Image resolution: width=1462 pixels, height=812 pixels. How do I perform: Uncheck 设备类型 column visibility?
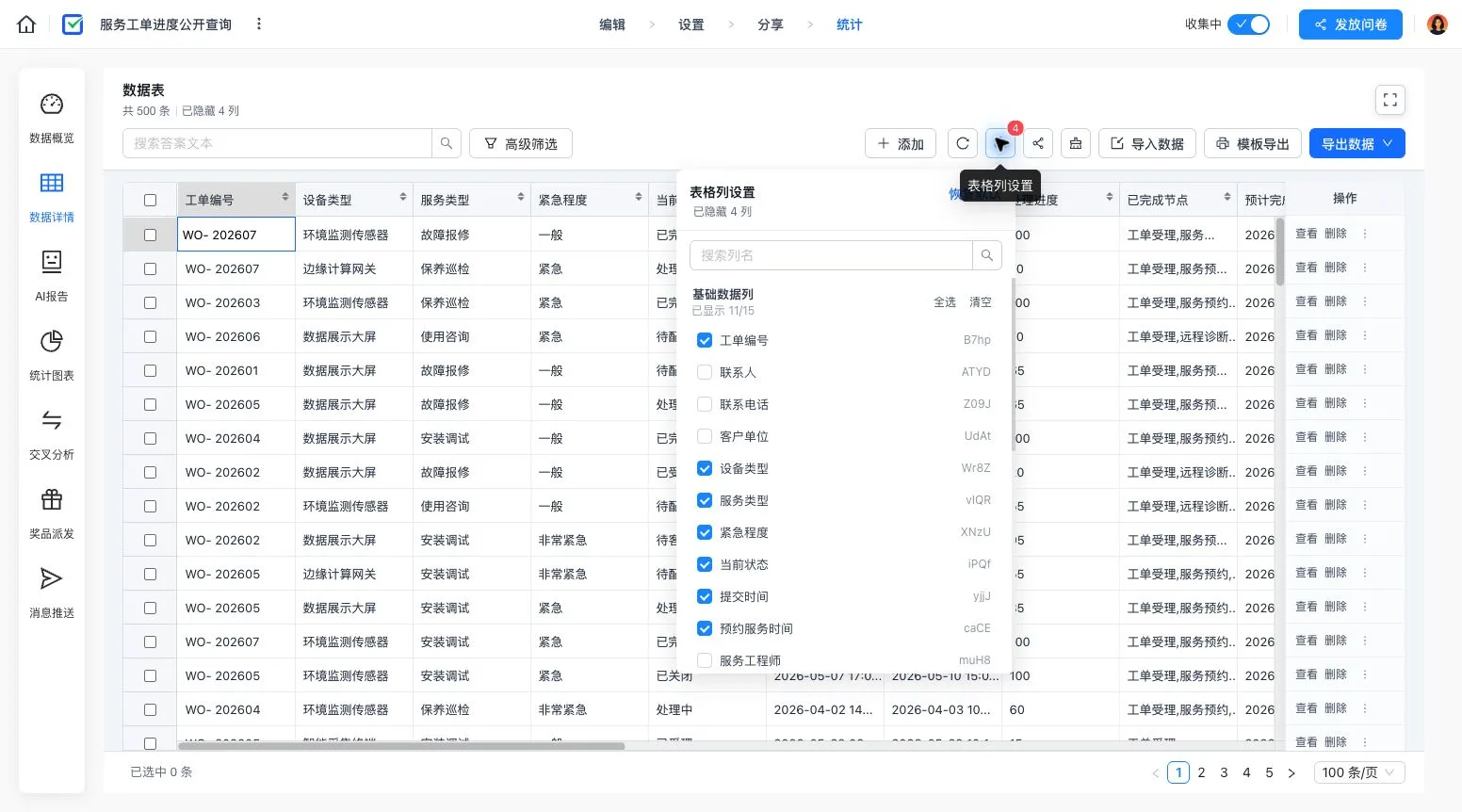(x=705, y=468)
